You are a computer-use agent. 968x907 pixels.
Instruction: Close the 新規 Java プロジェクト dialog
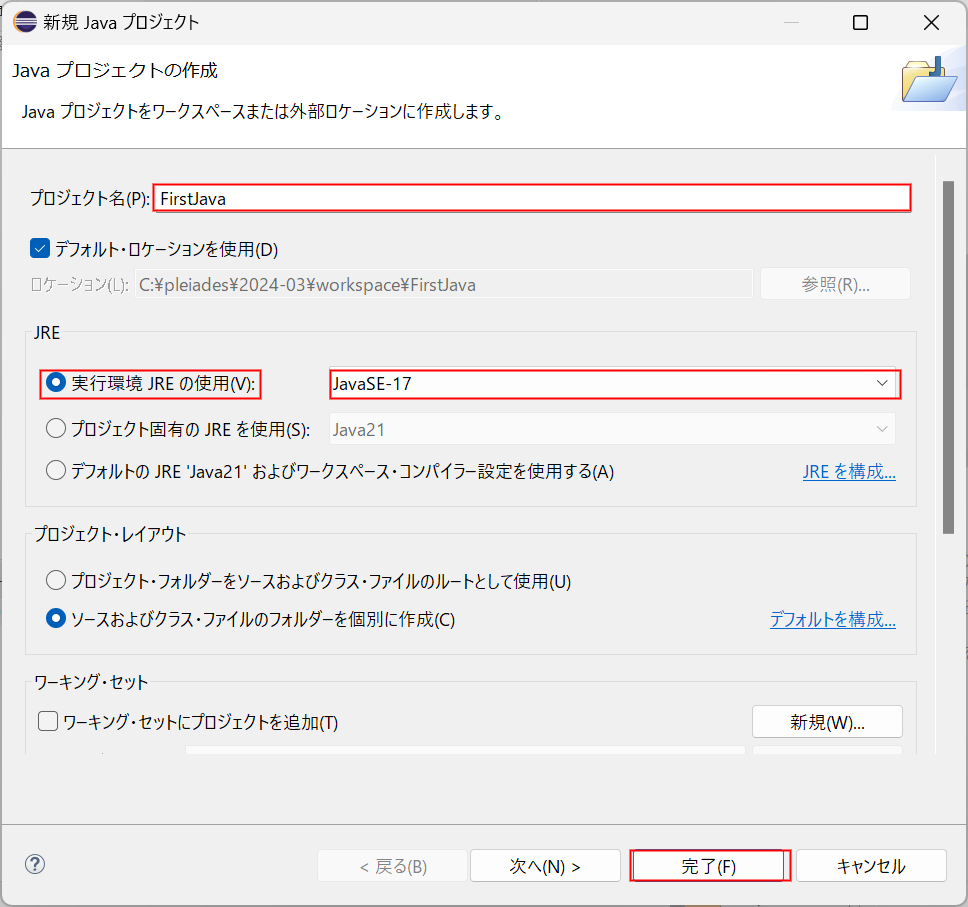coord(931,23)
